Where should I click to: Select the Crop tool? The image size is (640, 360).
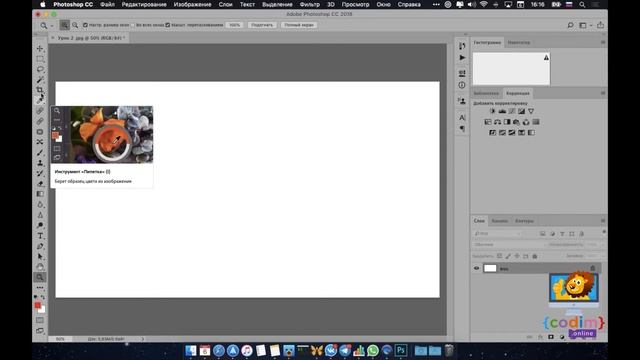pos(40,90)
